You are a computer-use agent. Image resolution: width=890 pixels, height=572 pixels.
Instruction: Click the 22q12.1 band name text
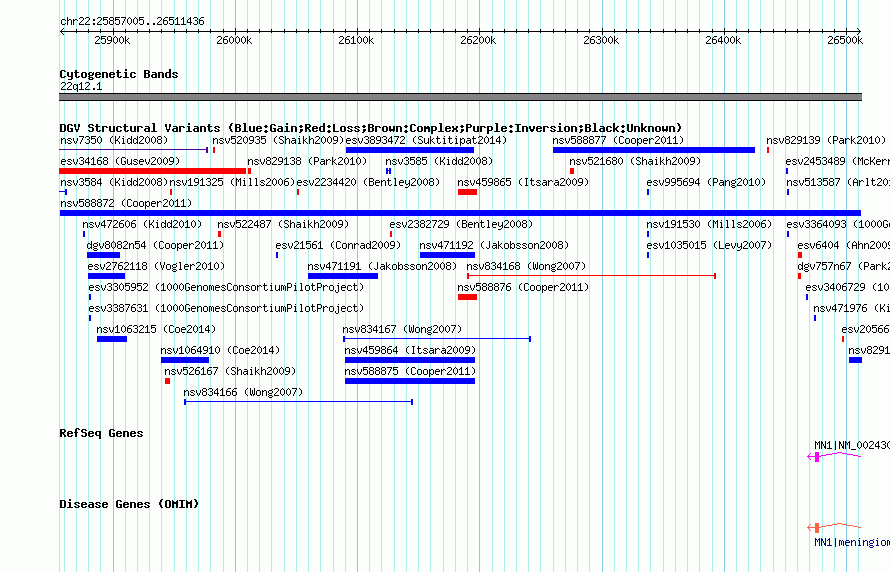[x=81, y=86]
